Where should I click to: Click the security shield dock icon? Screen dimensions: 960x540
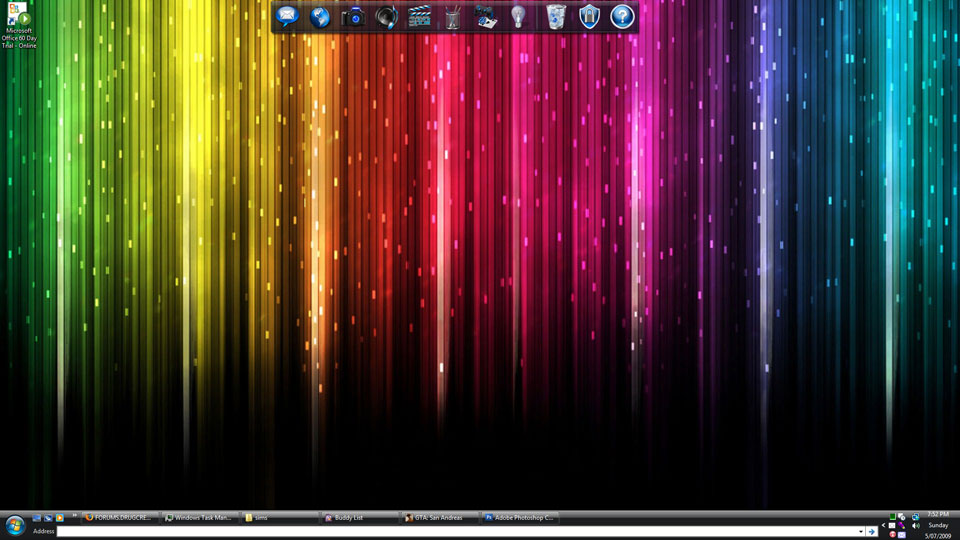click(589, 16)
